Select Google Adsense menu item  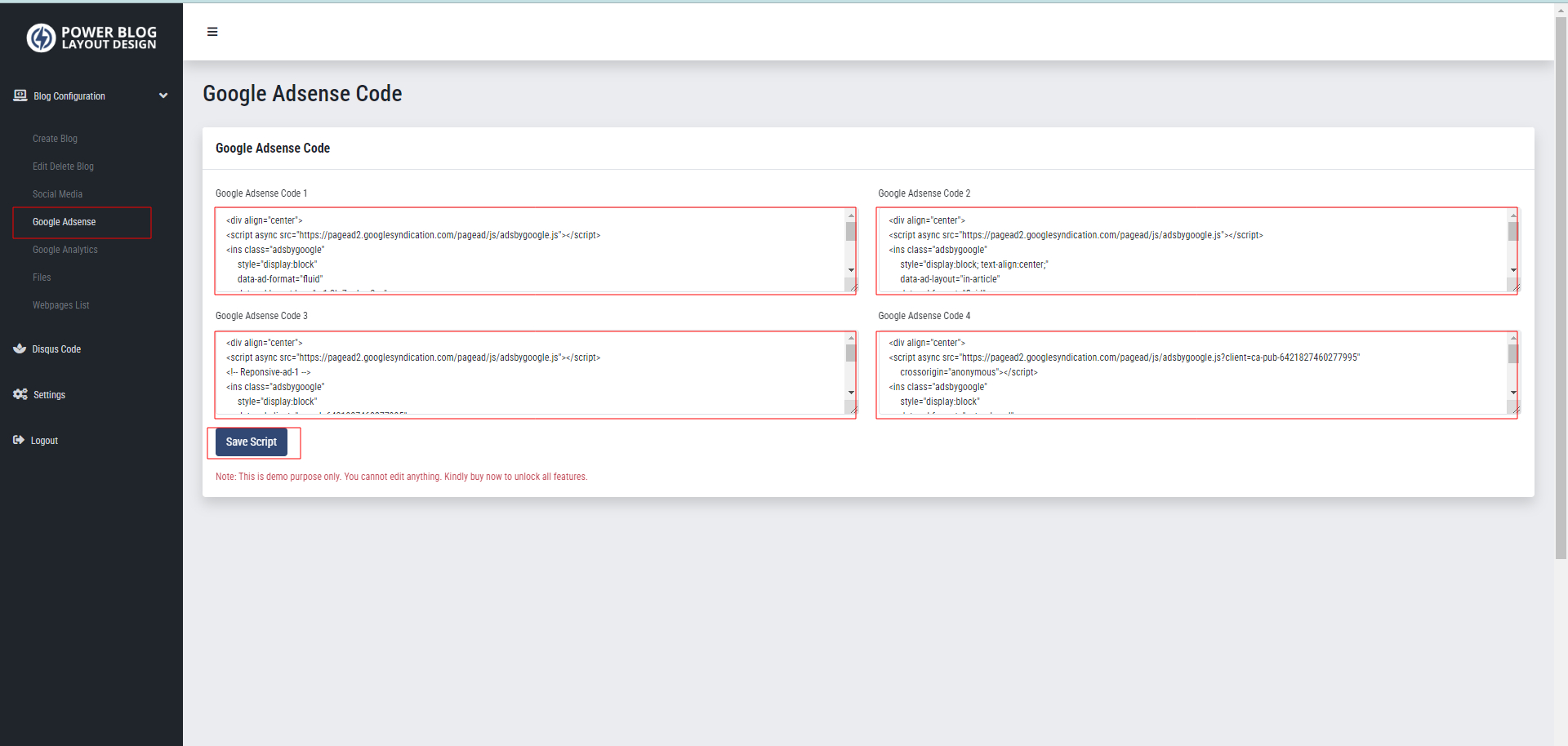(x=64, y=222)
